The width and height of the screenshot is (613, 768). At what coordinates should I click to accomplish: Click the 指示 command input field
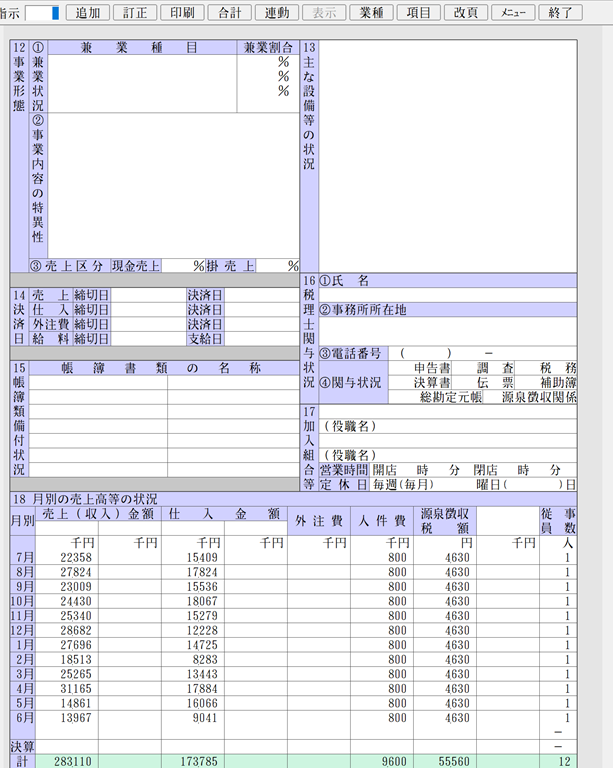tap(42, 13)
